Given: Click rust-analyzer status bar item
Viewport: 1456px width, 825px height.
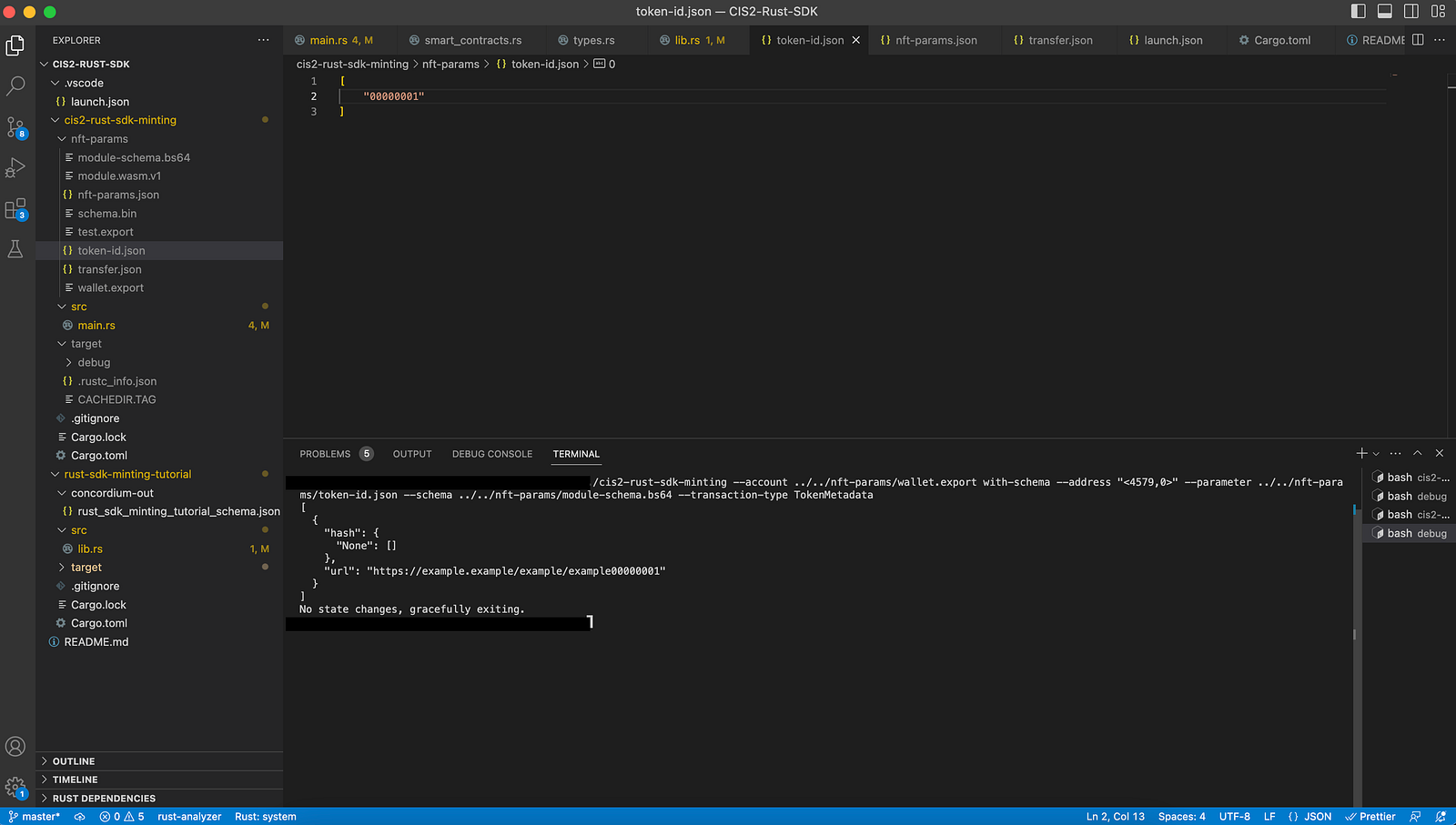Looking at the screenshot, I should point(189,816).
